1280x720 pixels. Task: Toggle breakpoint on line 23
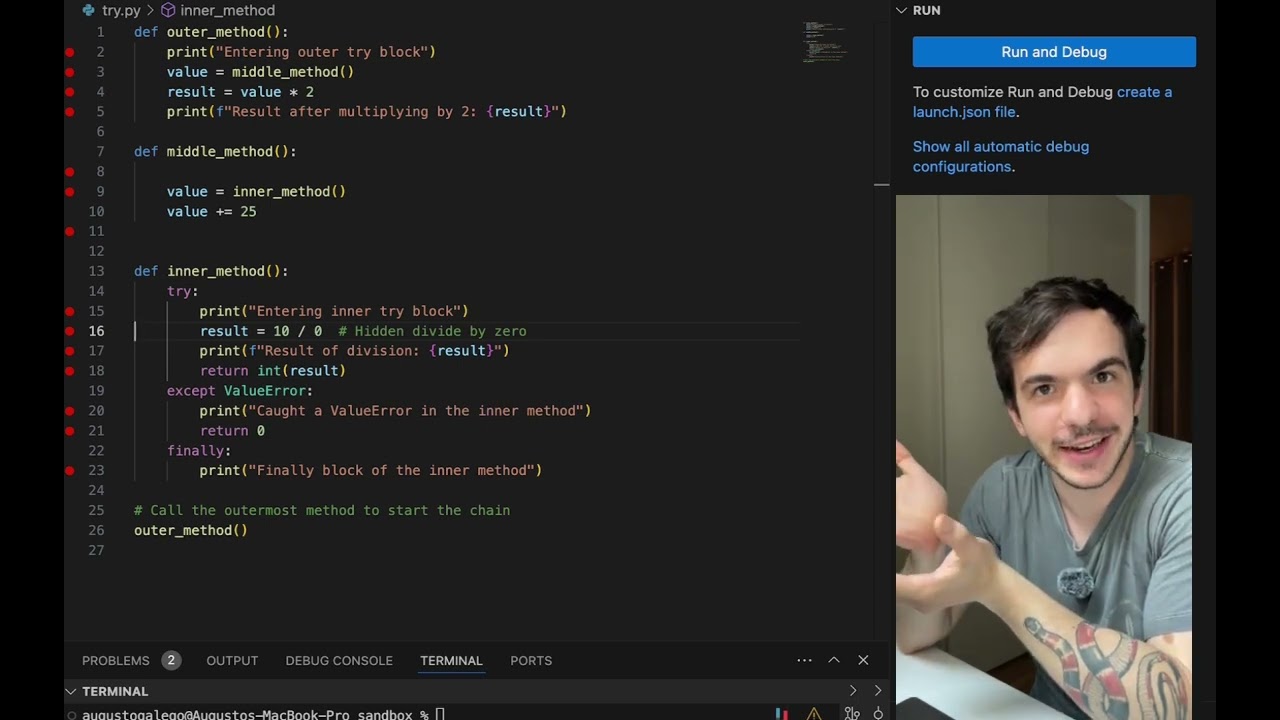(70, 470)
